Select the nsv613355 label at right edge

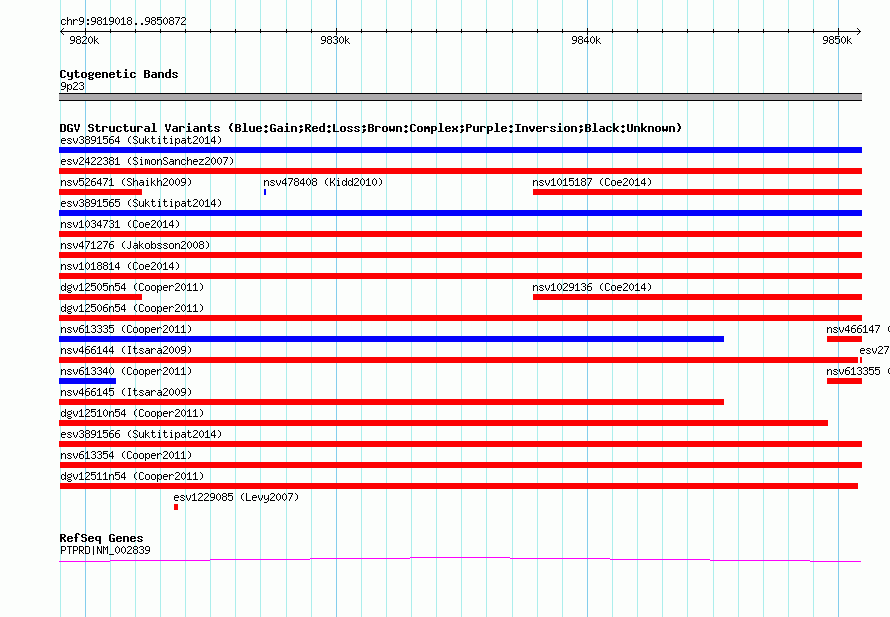[x=858, y=371]
